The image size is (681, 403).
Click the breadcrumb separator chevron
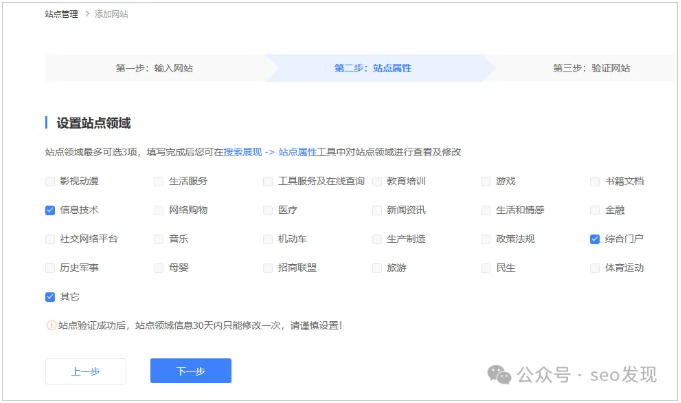(x=87, y=14)
